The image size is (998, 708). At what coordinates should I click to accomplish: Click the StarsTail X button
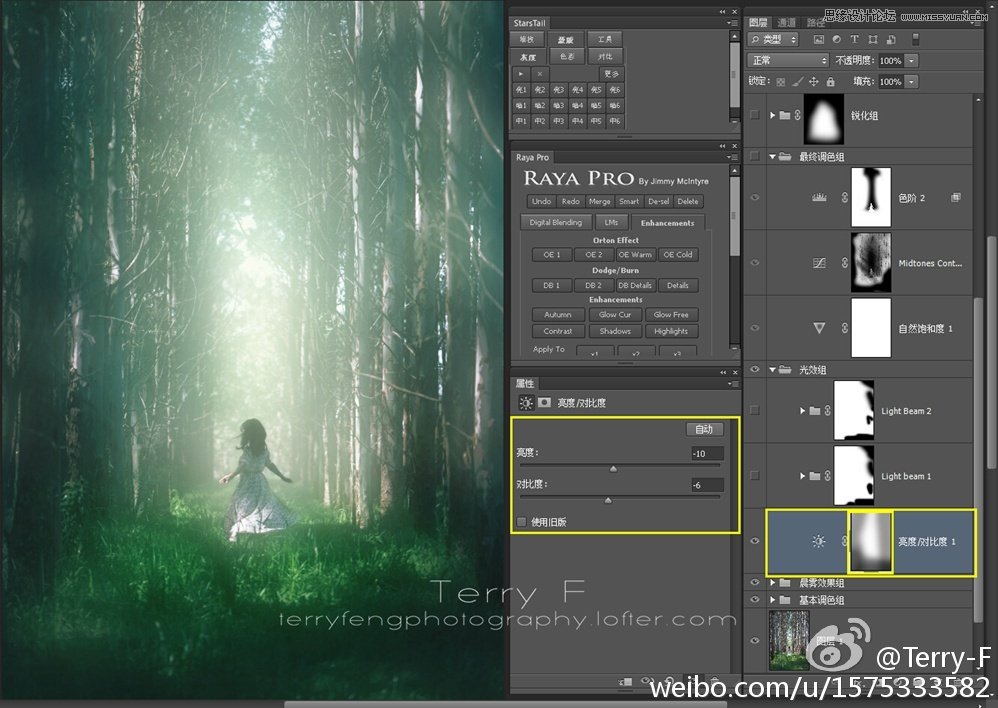tap(540, 74)
